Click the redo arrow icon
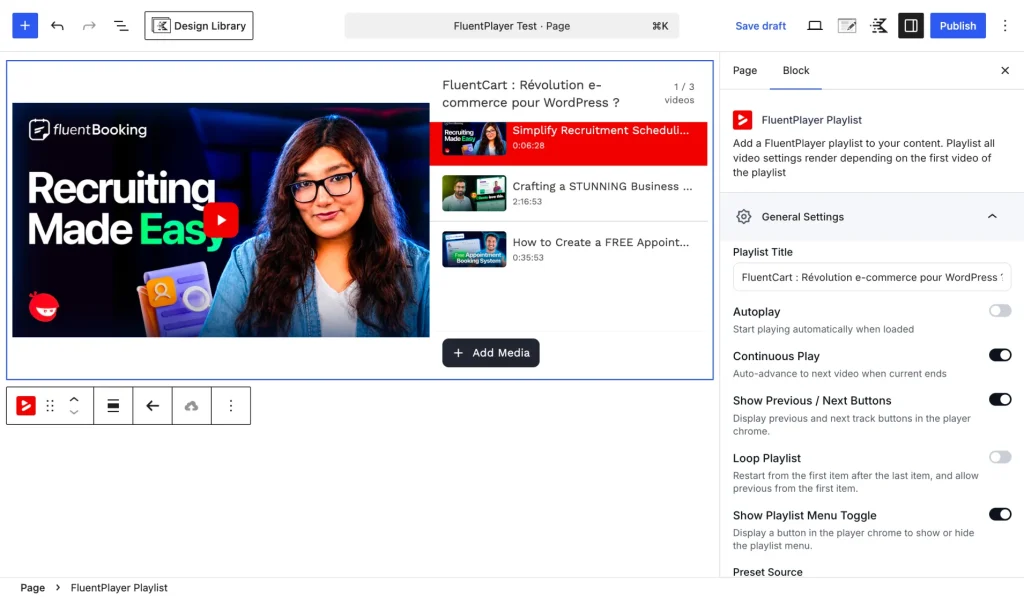This screenshot has height=597, width=1024. [89, 25]
